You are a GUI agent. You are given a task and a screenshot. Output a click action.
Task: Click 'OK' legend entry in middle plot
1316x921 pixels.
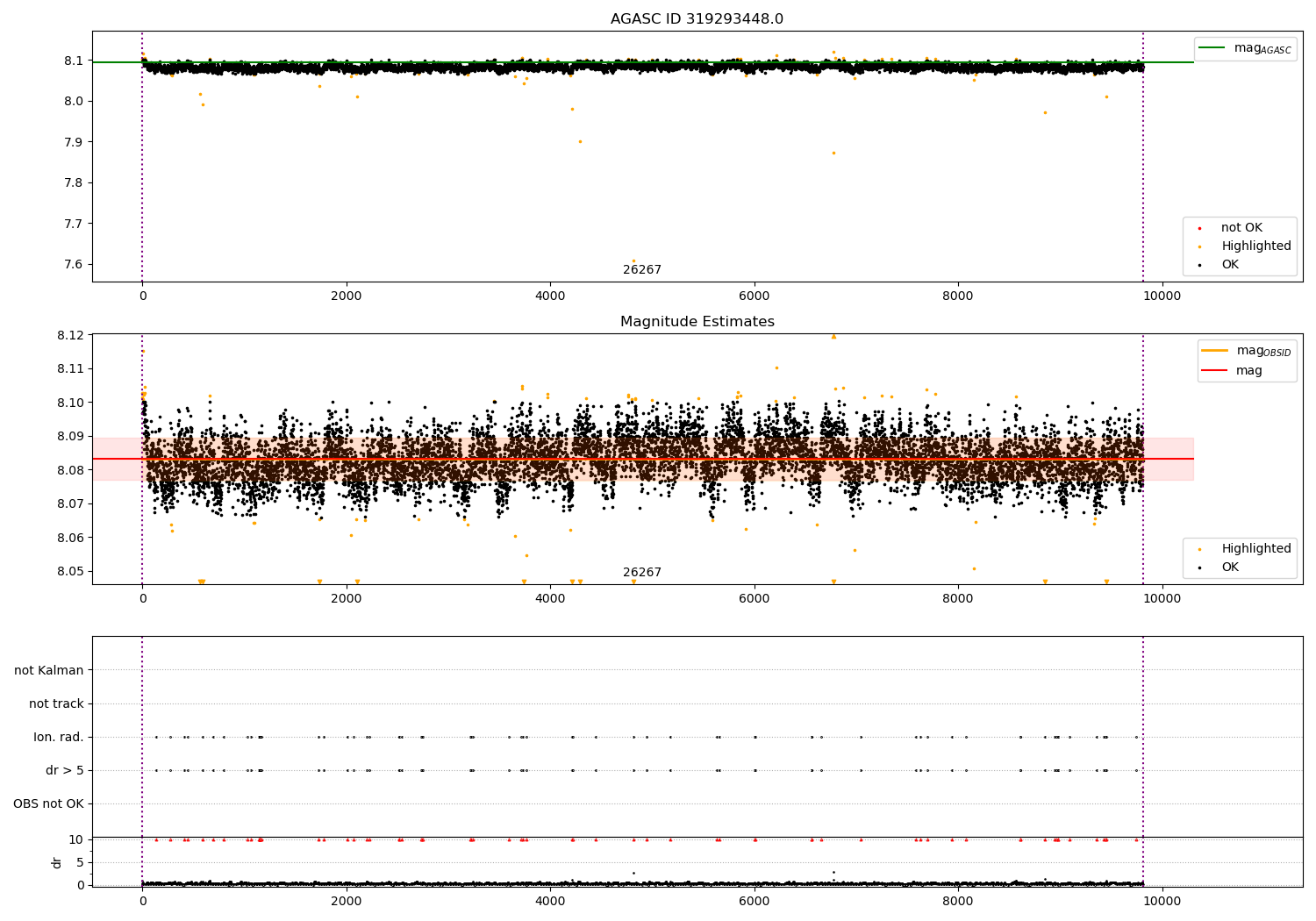[x=1230, y=568]
